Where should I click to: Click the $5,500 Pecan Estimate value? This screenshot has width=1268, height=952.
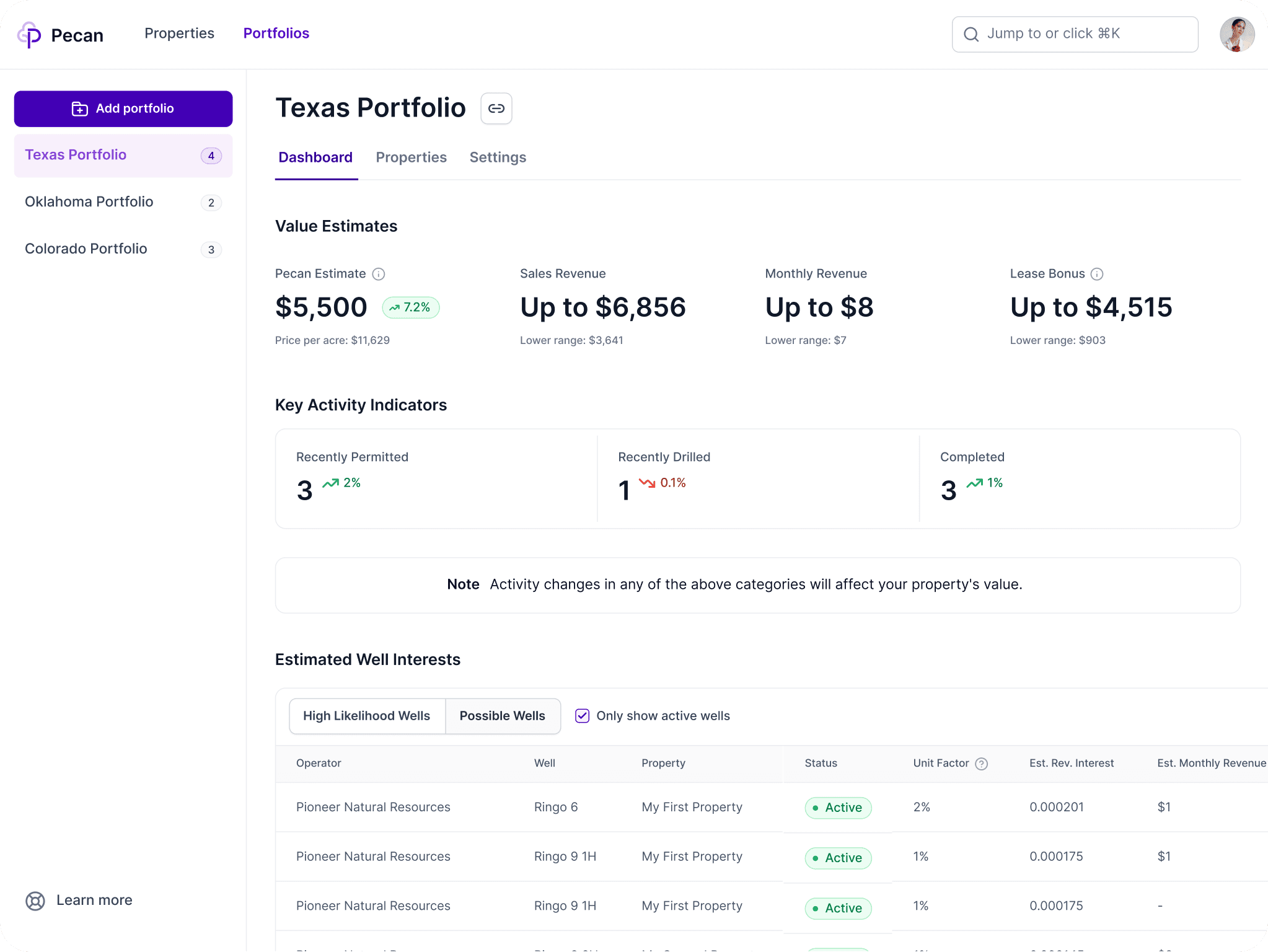tap(321, 307)
